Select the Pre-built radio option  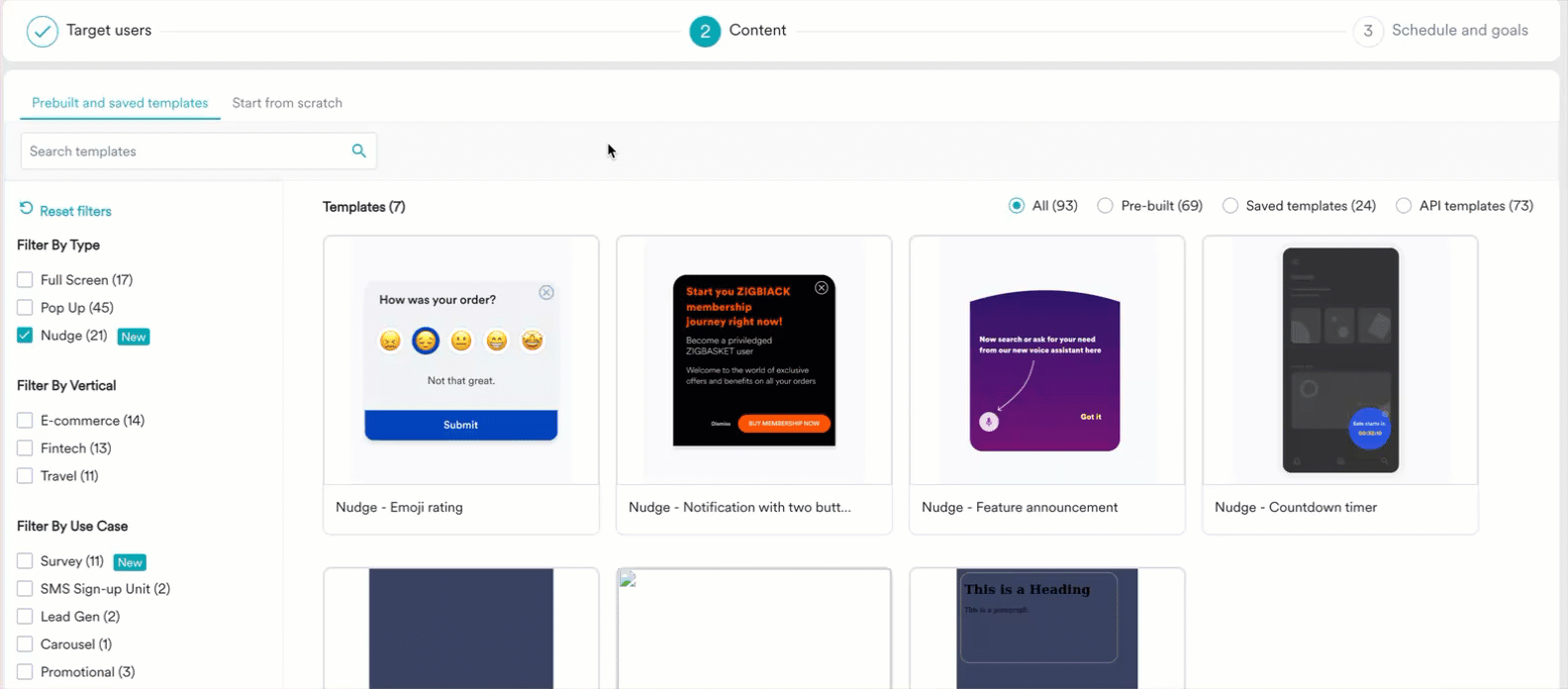click(x=1105, y=206)
